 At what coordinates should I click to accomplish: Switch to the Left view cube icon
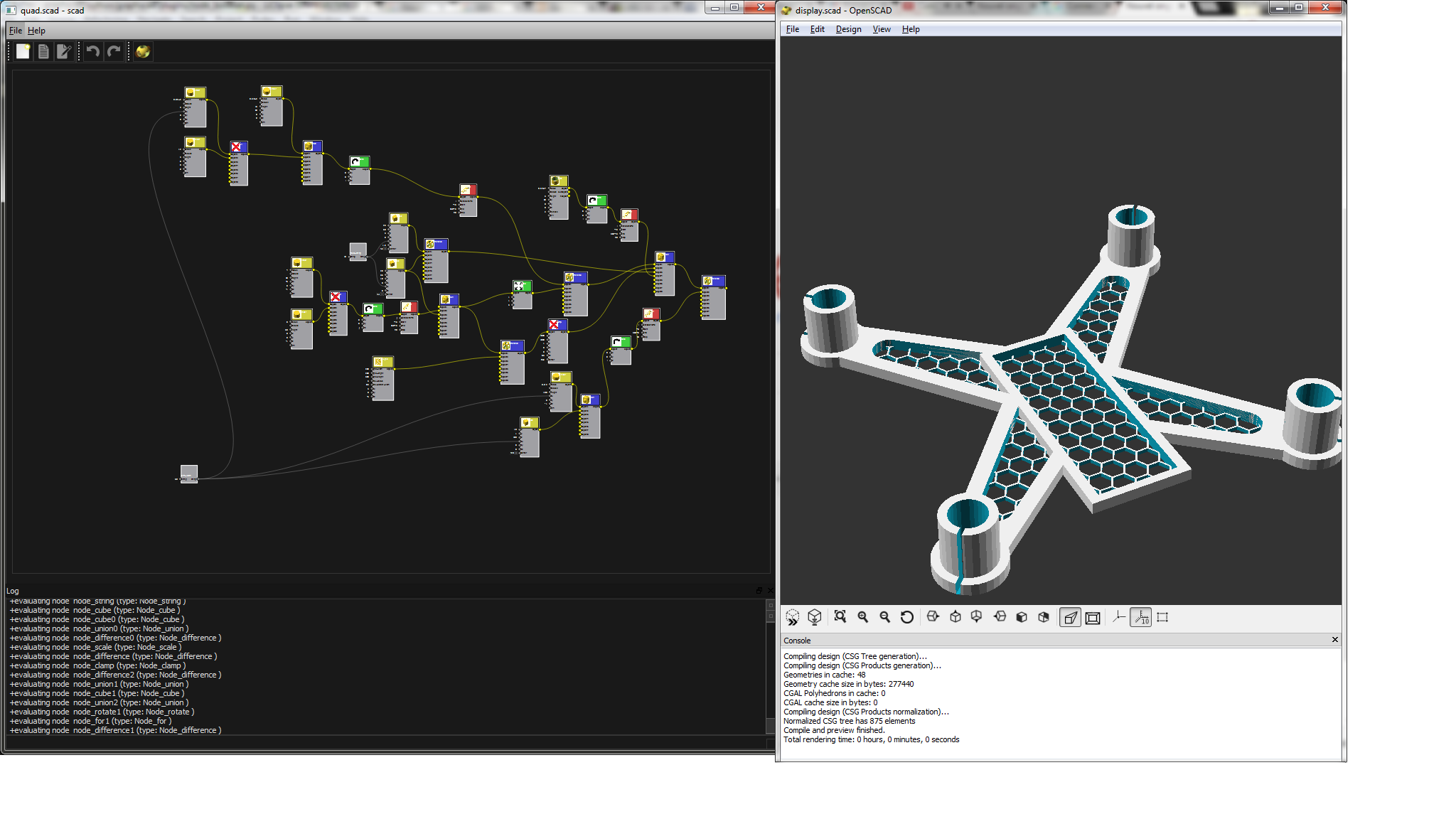[x=1000, y=617]
